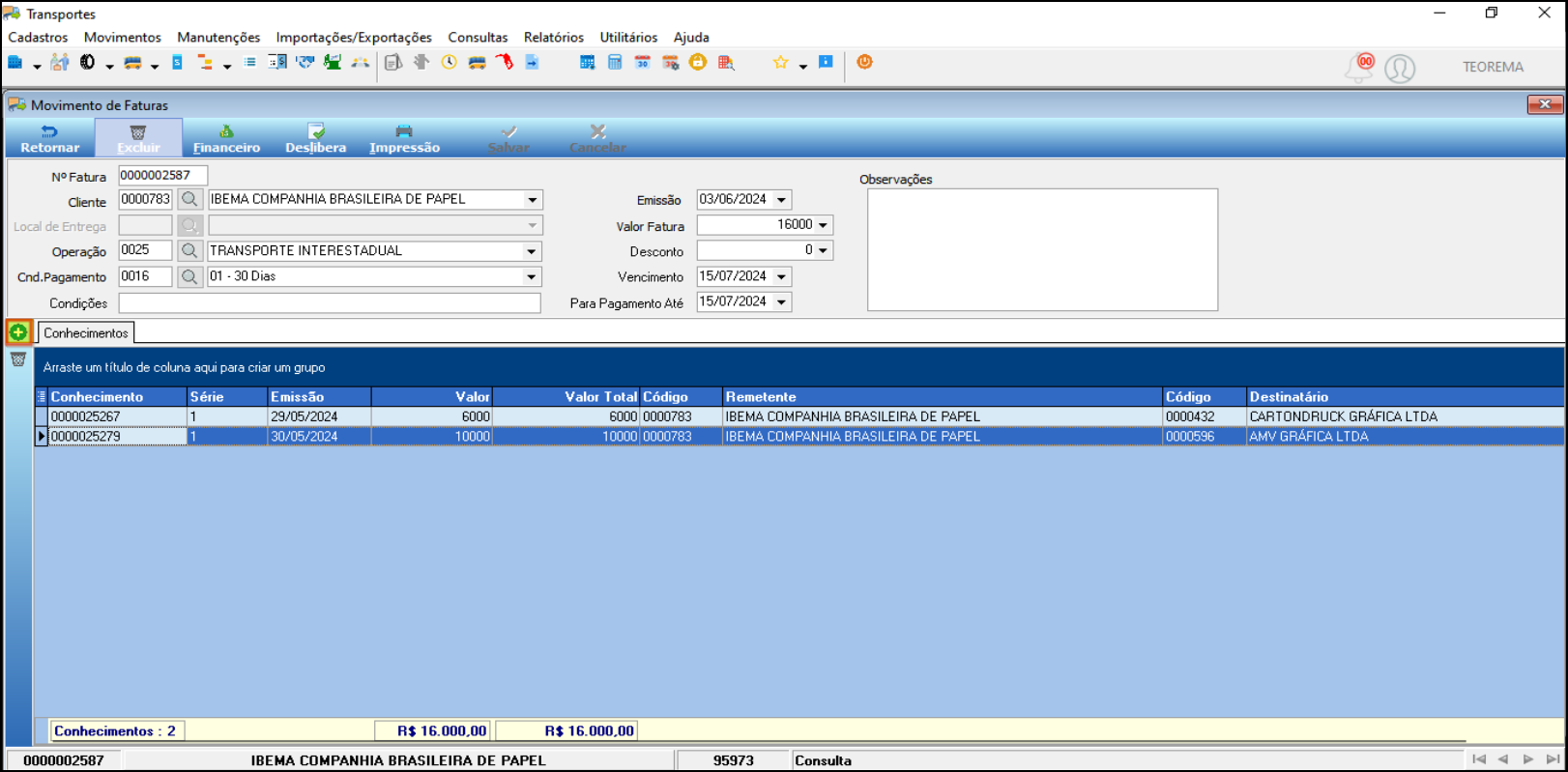Expand the Cliente name dropdown
This screenshot has width=1568, height=772.
coord(532,199)
